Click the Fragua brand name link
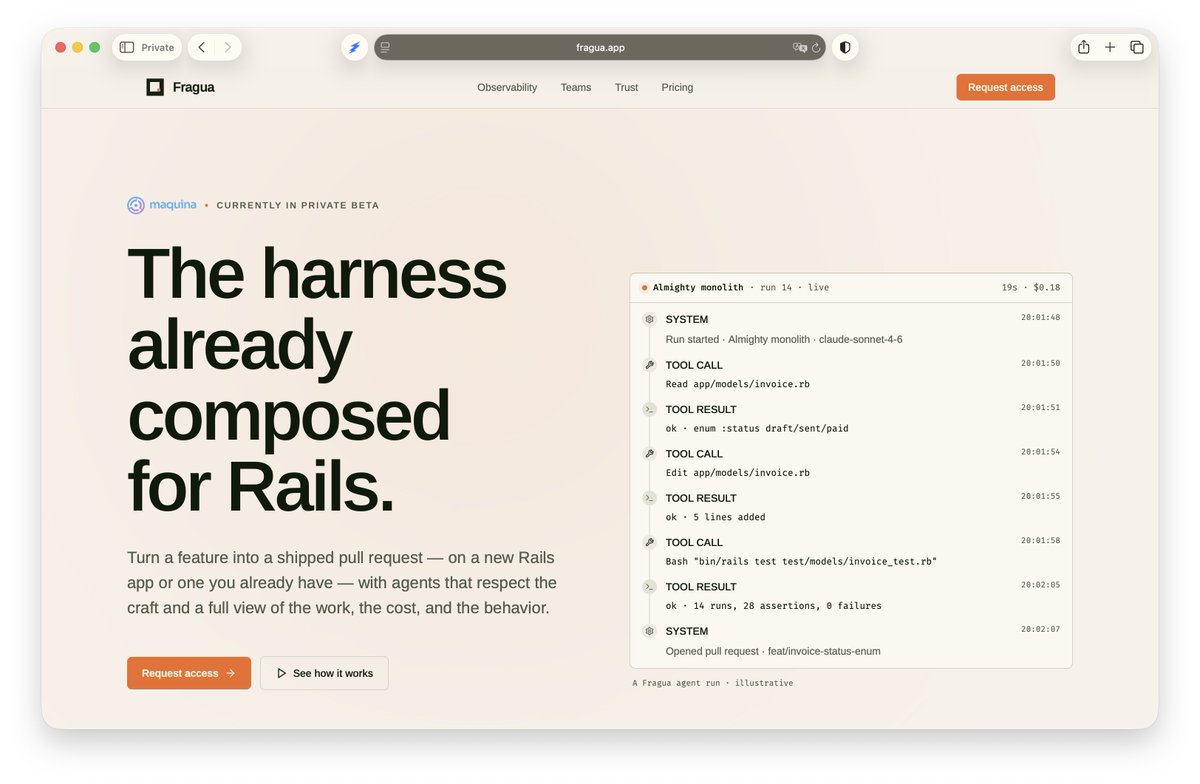The image size is (1200, 784). [x=193, y=87]
